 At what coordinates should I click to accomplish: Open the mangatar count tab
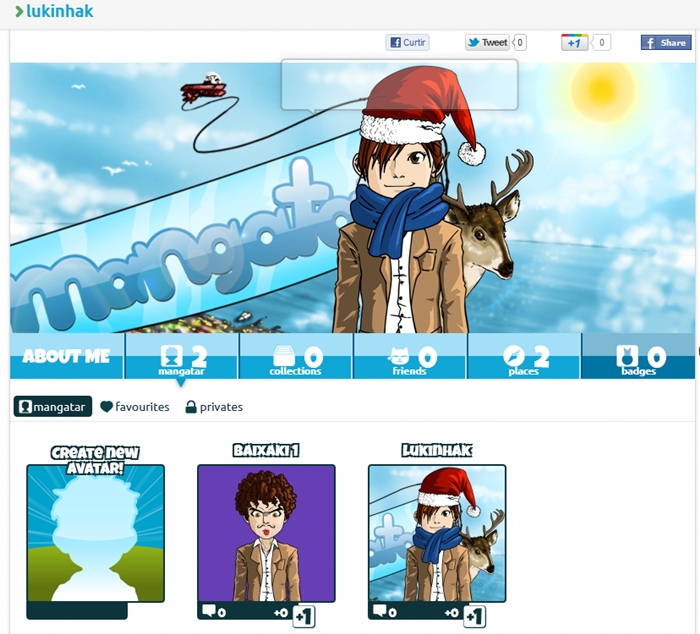pyautogui.click(x=182, y=356)
